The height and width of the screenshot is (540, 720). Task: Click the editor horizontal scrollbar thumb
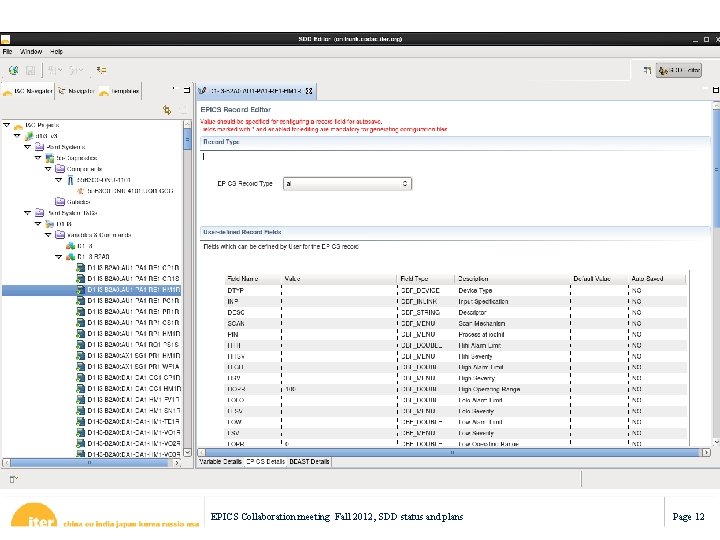tap(452, 452)
